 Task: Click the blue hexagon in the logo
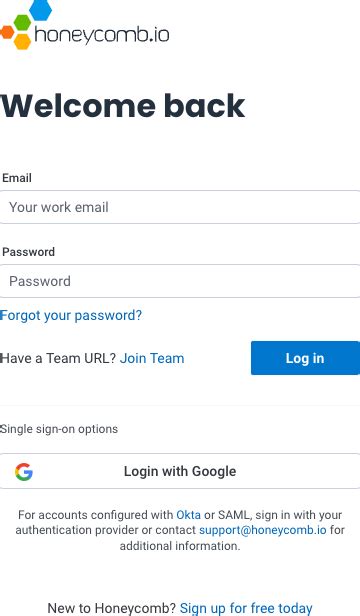click(x=40, y=9)
